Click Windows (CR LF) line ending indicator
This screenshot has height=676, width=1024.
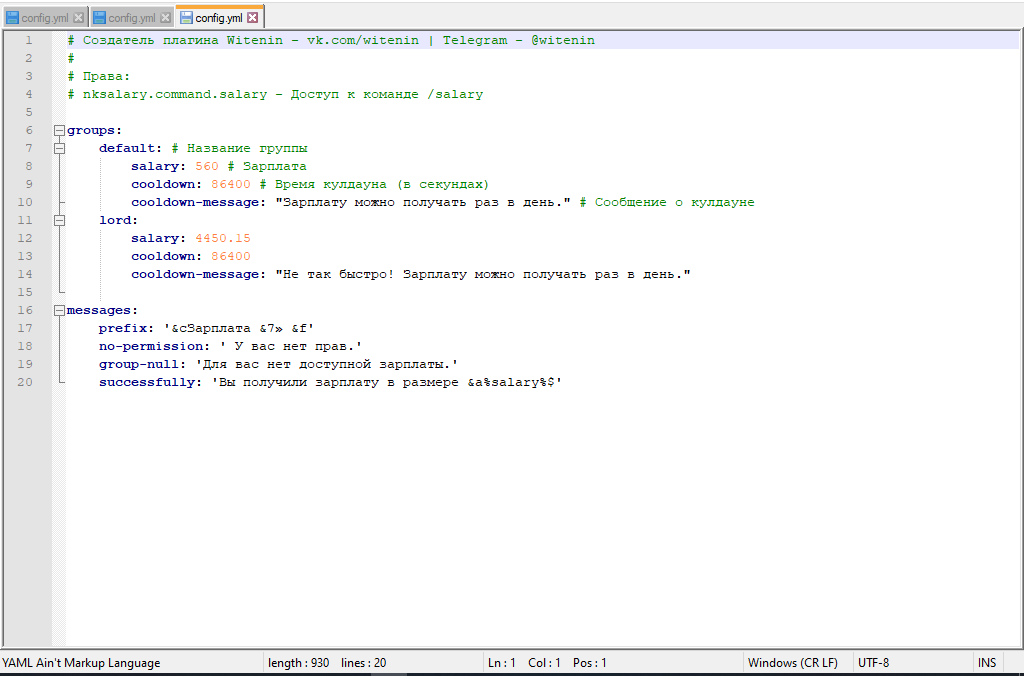793,663
